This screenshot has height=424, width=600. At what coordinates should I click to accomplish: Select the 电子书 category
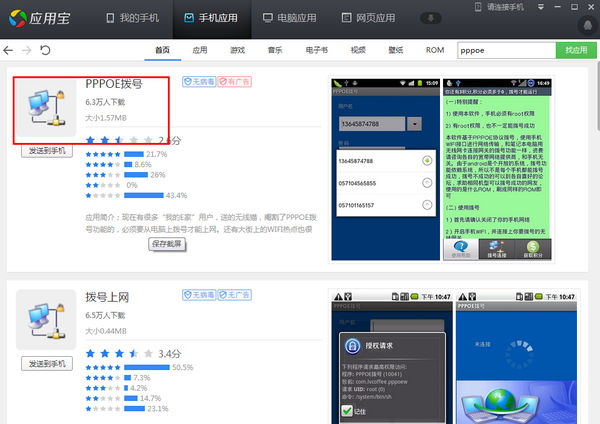point(317,50)
